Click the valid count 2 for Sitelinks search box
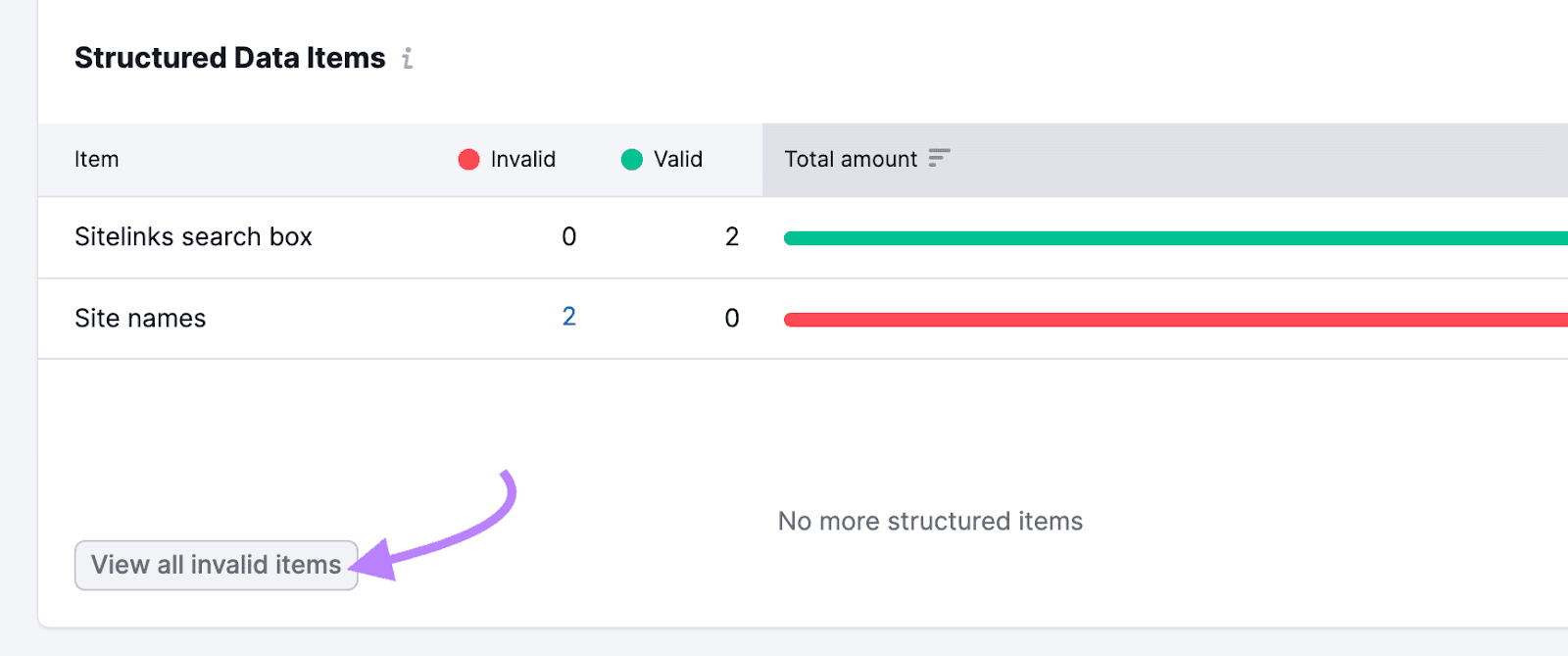Image resolution: width=1568 pixels, height=656 pixels. tap(731, 236)
